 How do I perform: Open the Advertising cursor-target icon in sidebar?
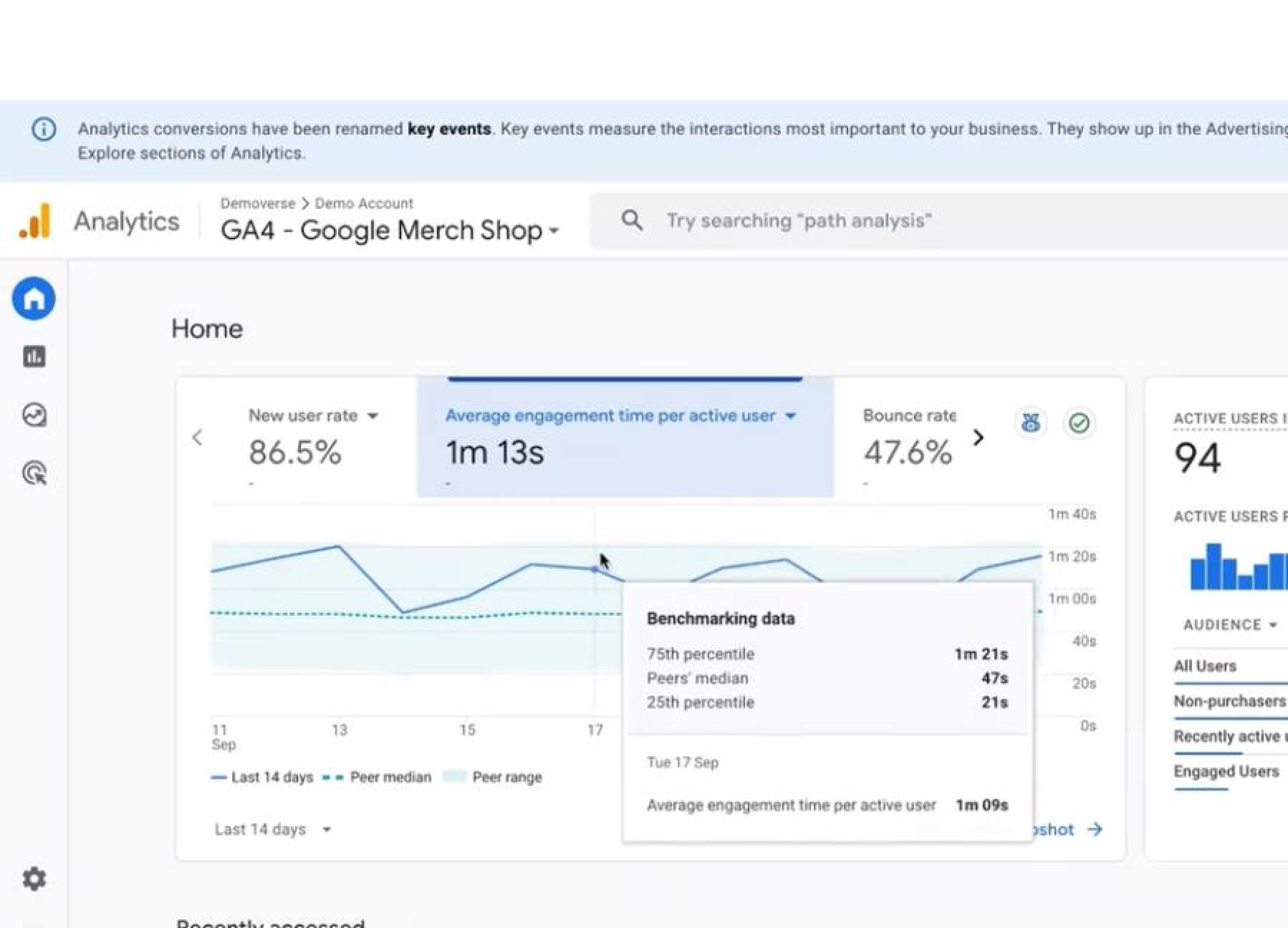click(35, 473)
